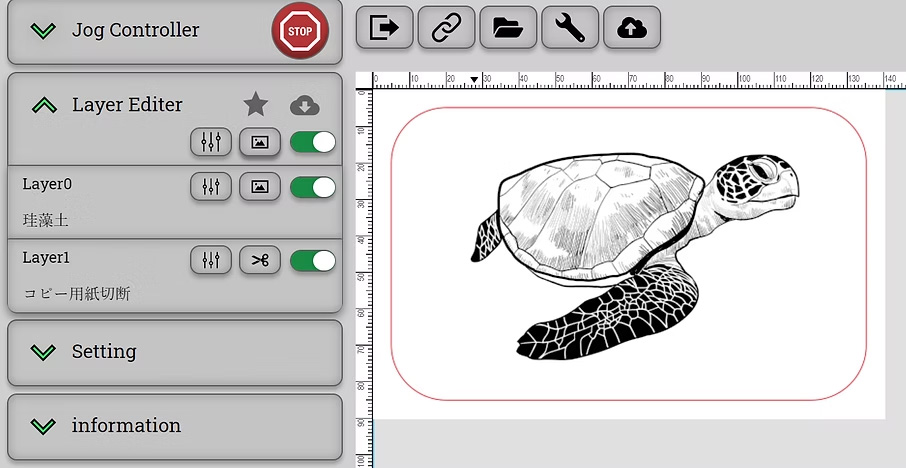Screen dimensions: 906x468
Task: Turn off the Layer1 toggle switch
Action: [313, 261]
